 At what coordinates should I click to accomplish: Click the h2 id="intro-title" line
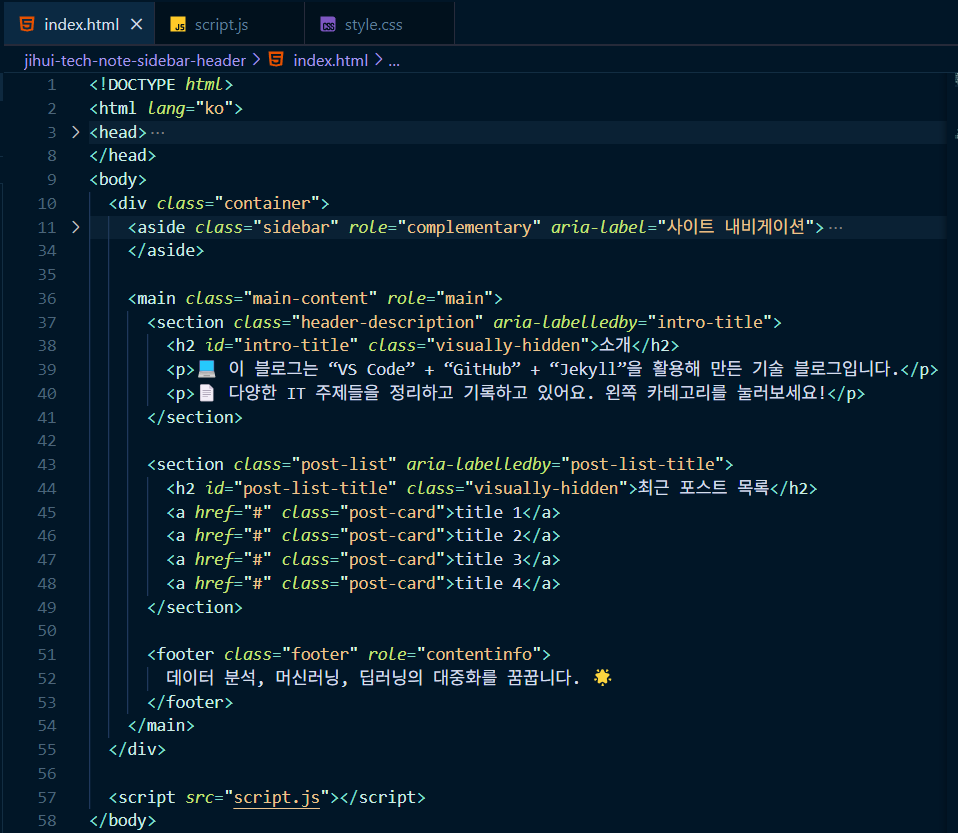[x=423, y=346]
